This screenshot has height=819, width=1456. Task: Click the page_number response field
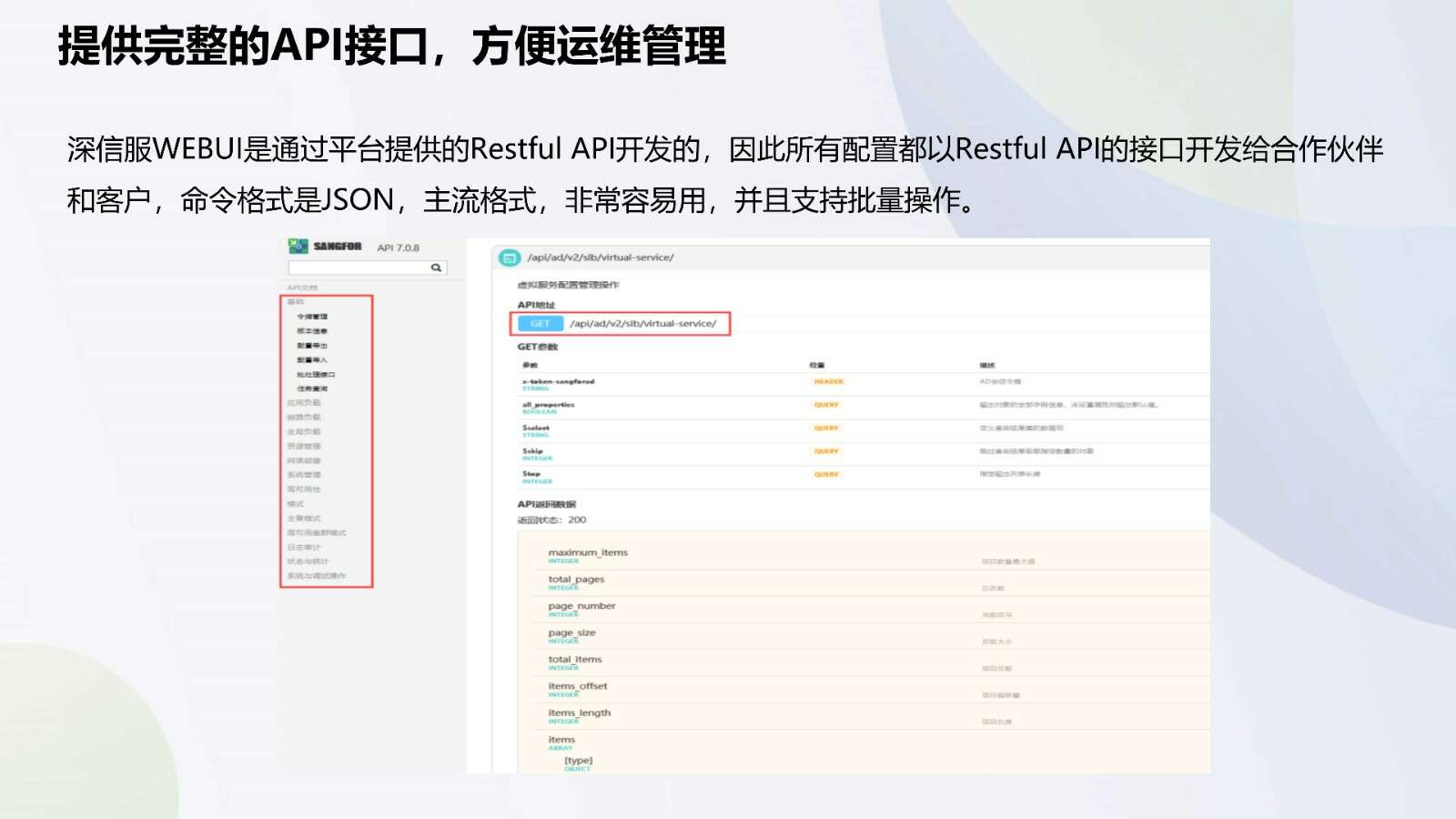tap(581, 606)
